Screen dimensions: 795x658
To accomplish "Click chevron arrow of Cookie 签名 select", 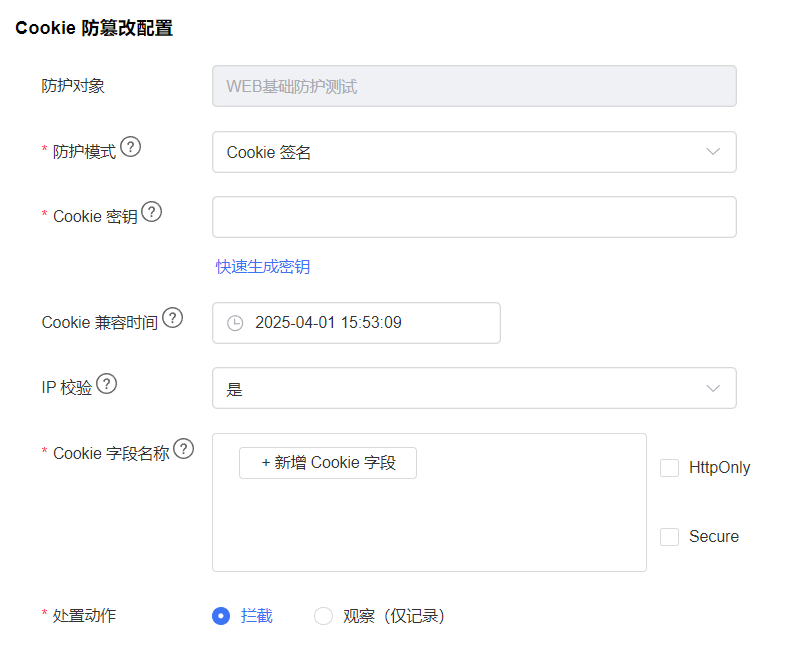I will click(x=713, y=152).
